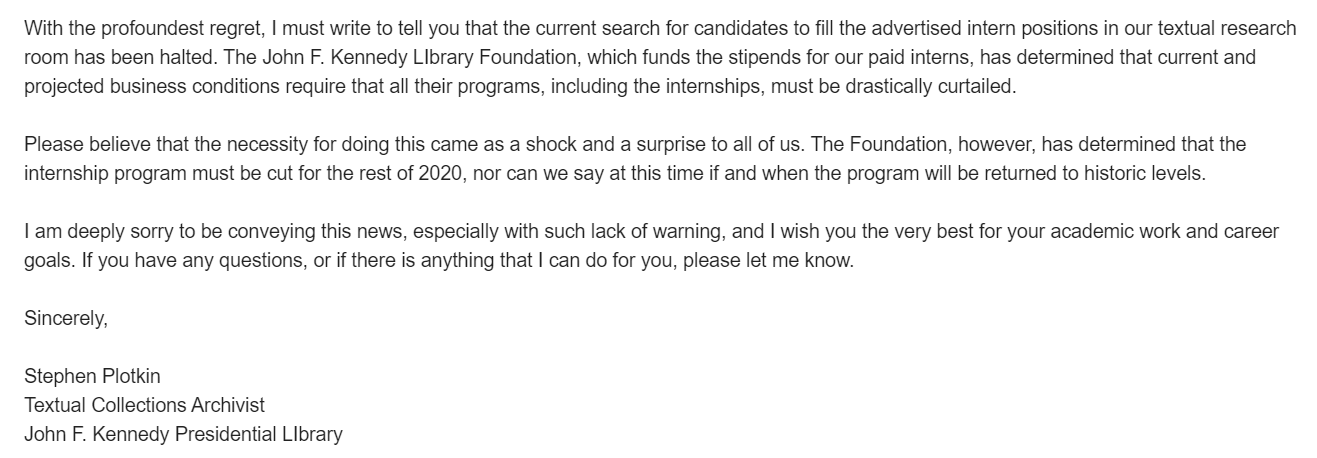
Task: Click the word Sincerely
Action: (65, 319)
